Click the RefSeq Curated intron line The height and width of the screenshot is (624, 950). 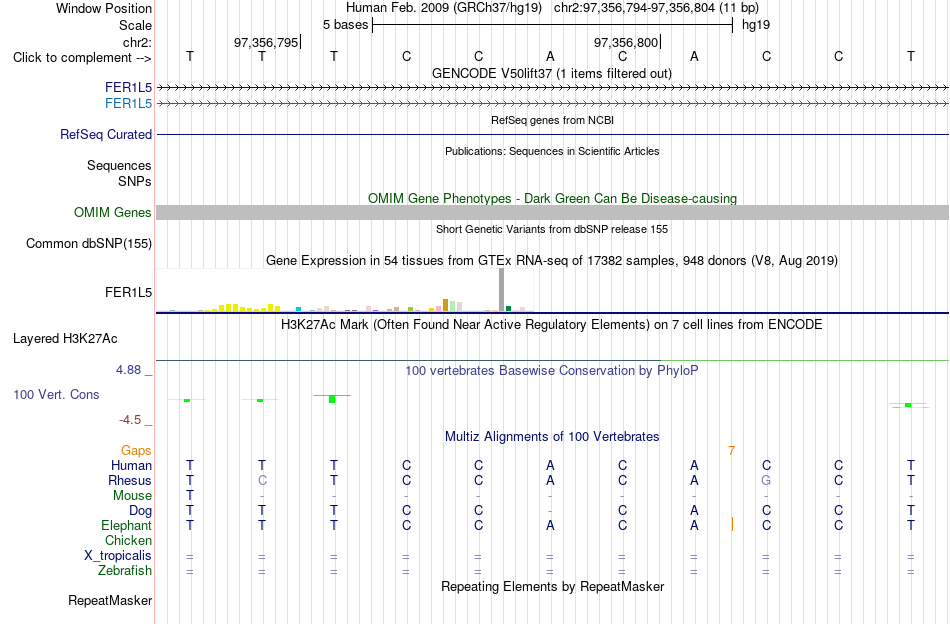(552, 134)
